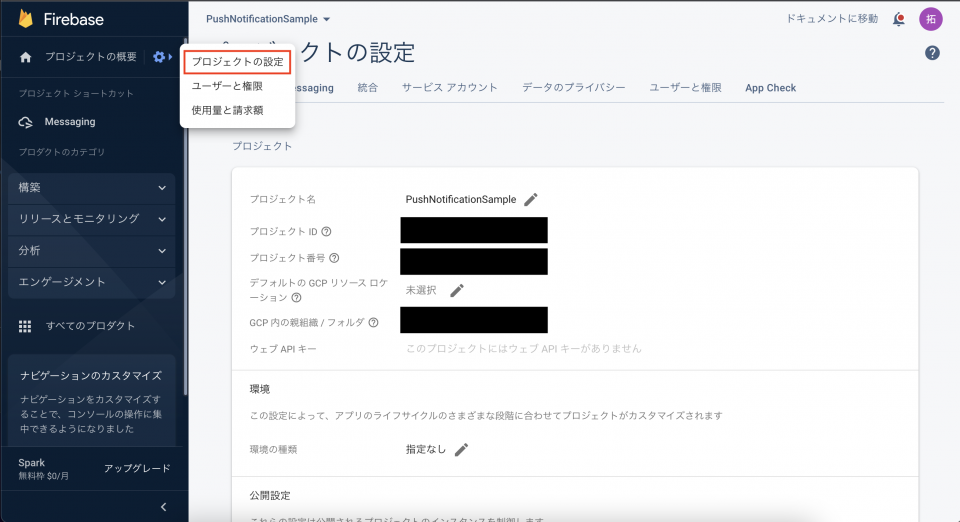Click the アップグレード button
The width and height of the screenshot is (960, 522).
tap(137, 469)
